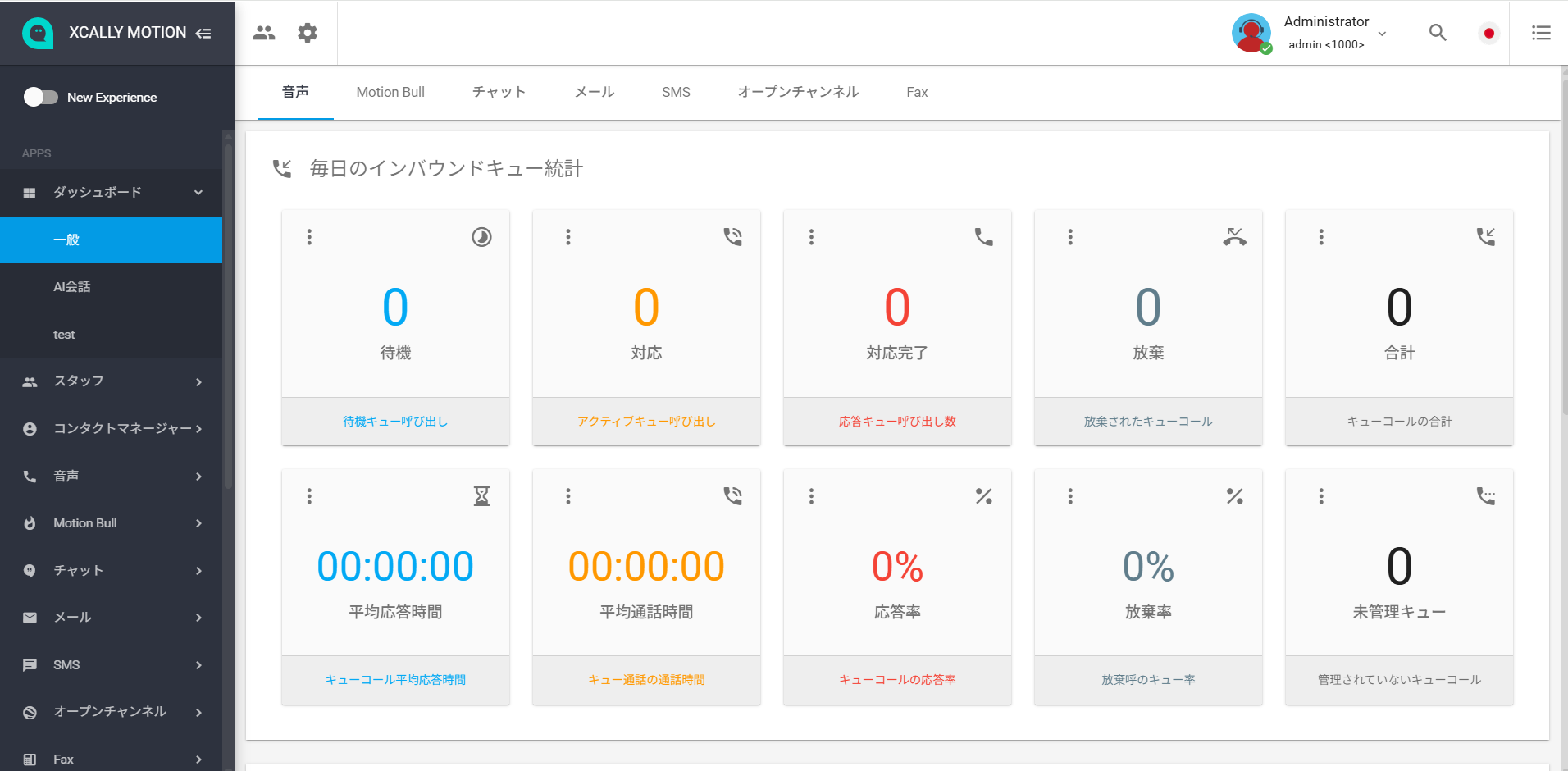Click 放棄呼のキュー率 footer text
Screen dimensions: 1568x771
pyautogui.click(x=1148, y=680)
